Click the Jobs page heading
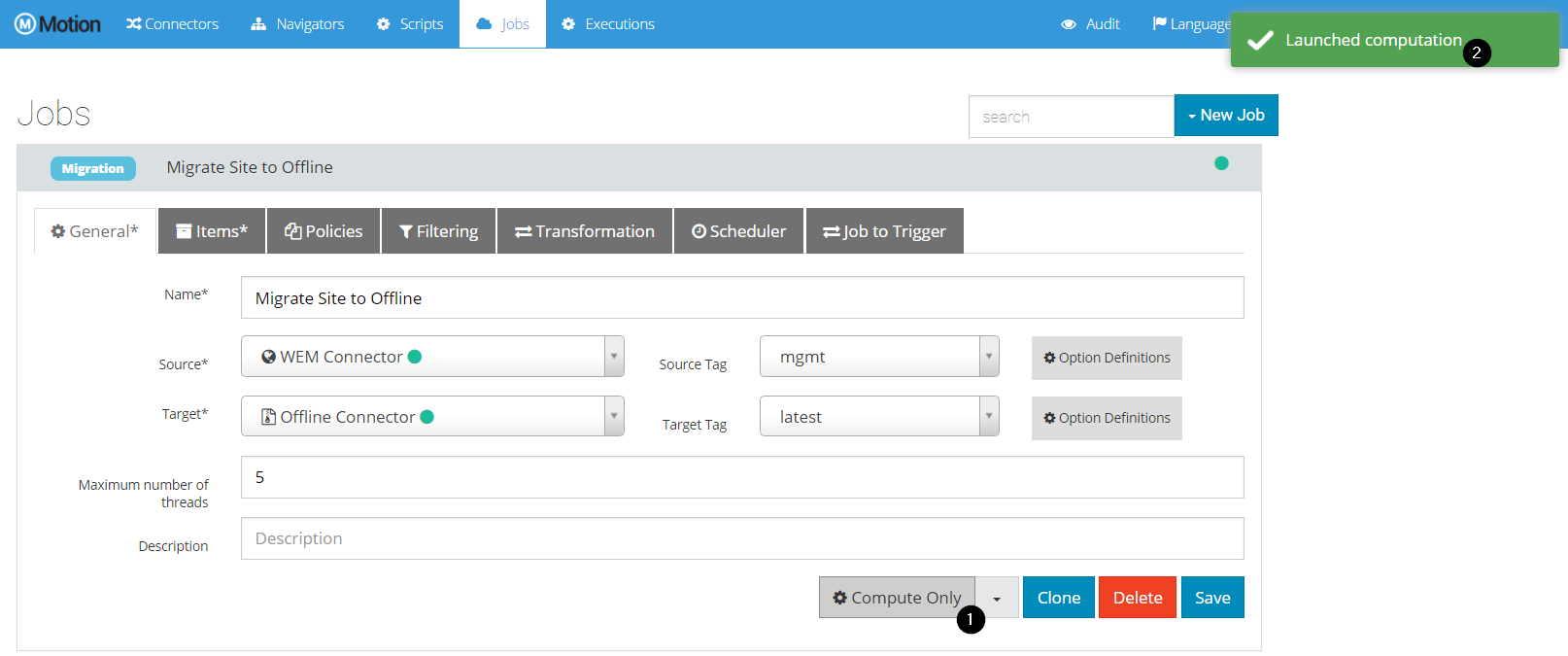Image resolution: width=1568 pixels, height=656 pixels. click(53, 114)
